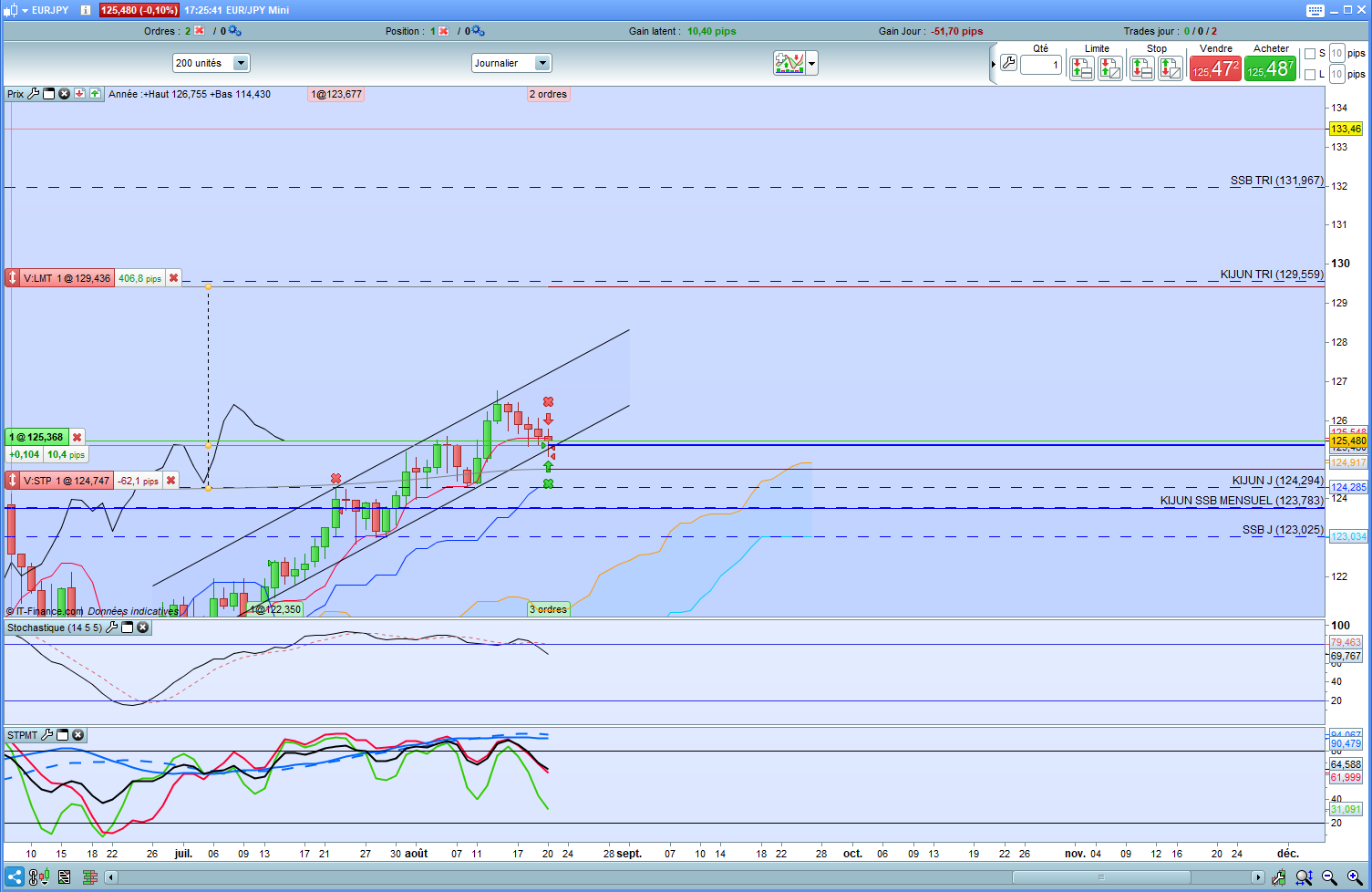Click the V:STP 1 @ 124,747 order label
The image size is (1372, 892).
click(67, 481)
